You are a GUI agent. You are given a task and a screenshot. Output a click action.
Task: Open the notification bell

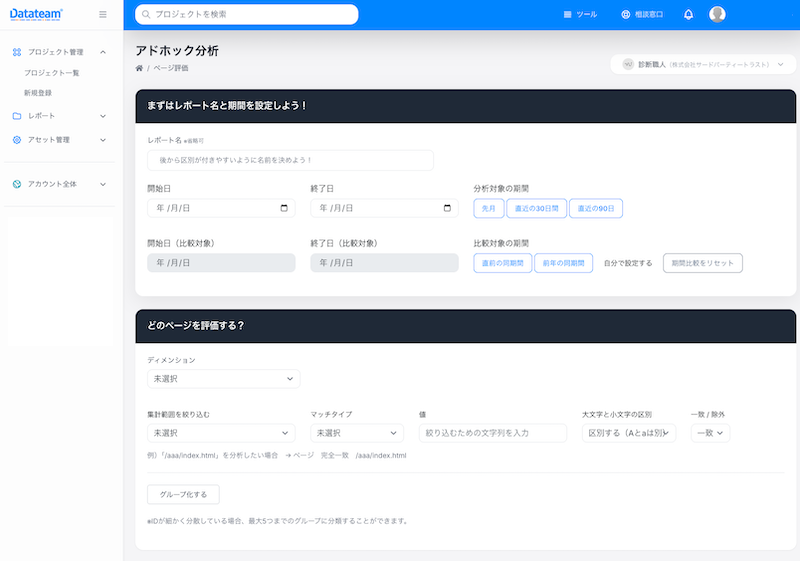(688, 14)
